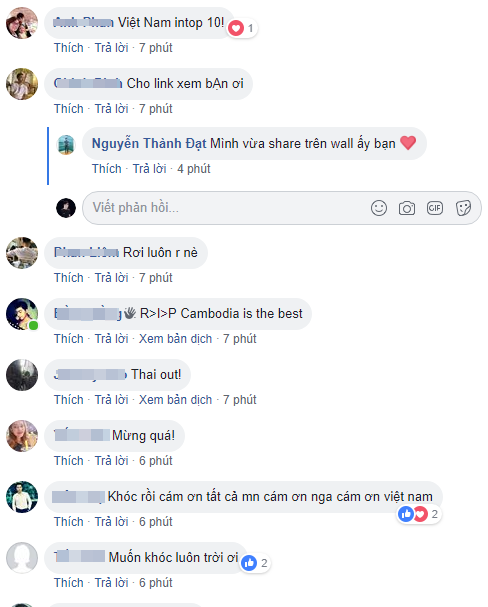This screenshot has width=488, height=607.
Task: Open the emoji picker in reply box
Action: (x=378, y=208)
